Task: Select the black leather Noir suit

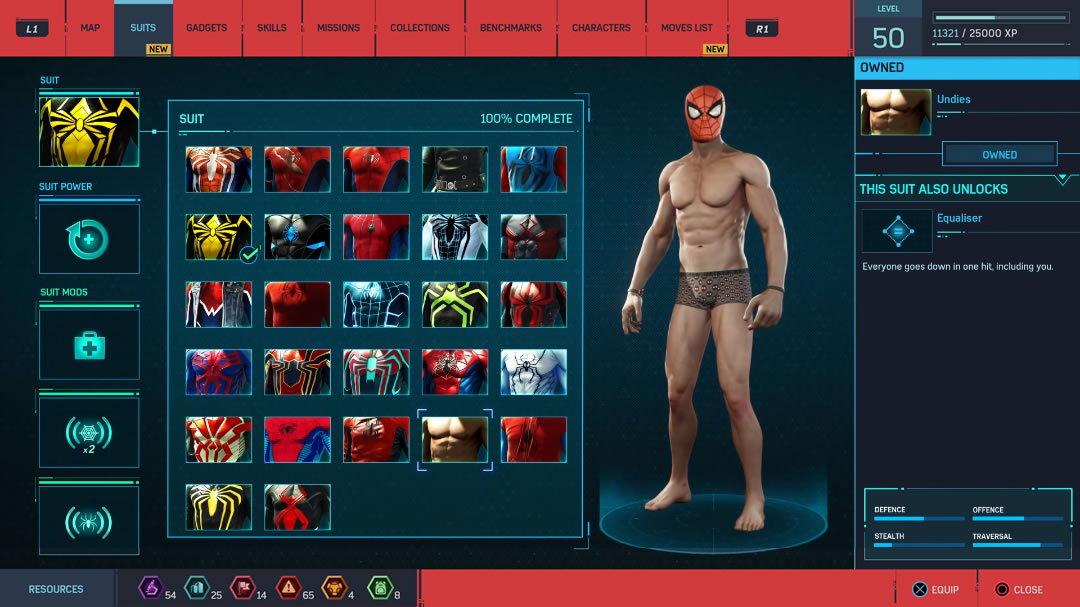Action: click(x=455, y=169)
